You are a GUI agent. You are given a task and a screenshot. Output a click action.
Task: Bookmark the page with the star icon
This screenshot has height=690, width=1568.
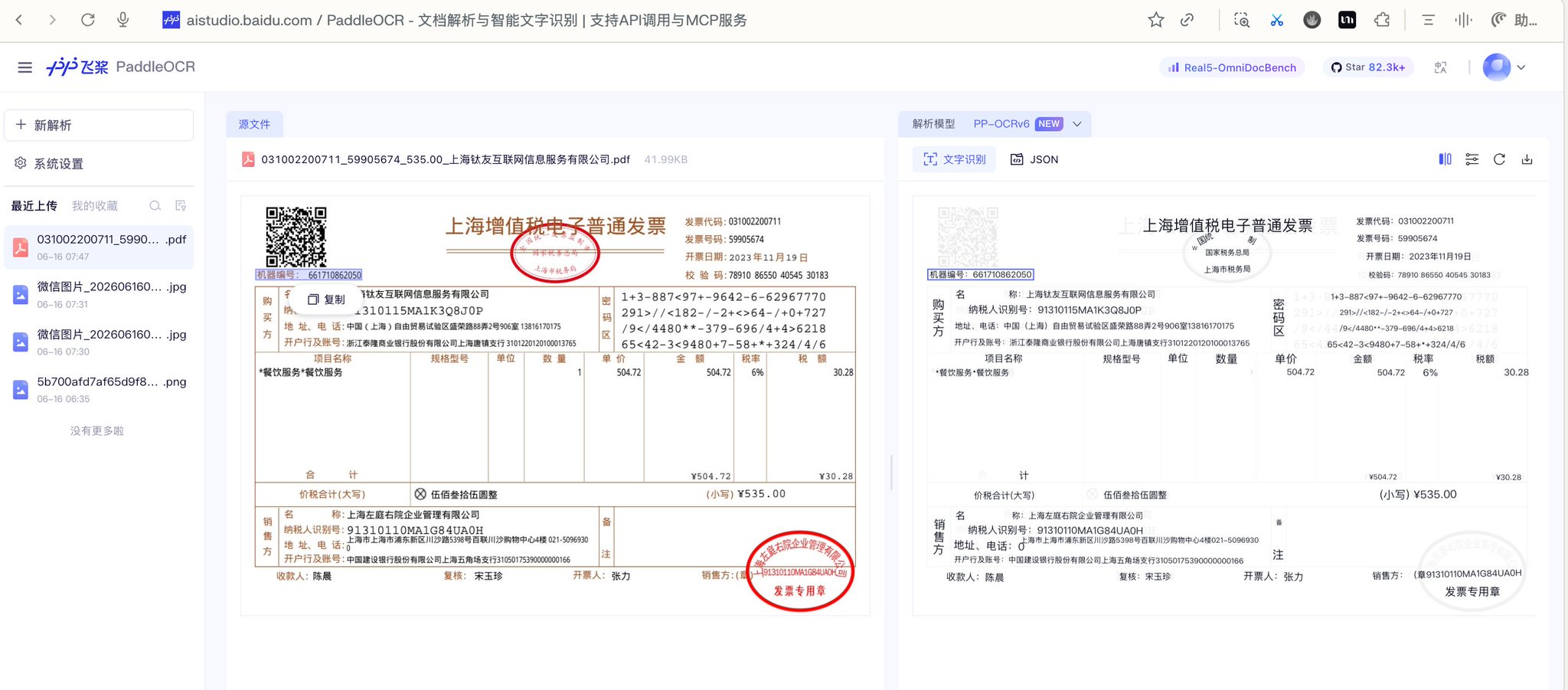coord(1155,20)
